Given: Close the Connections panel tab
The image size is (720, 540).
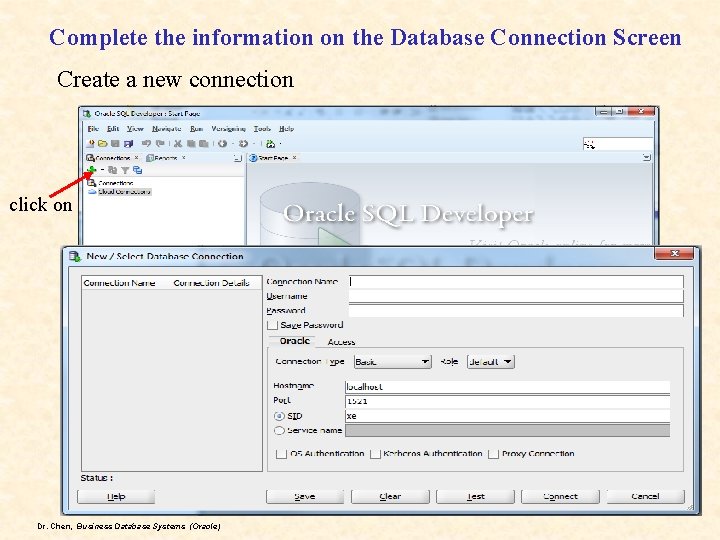Looking at the screenshot, I should tap(137, 158).
